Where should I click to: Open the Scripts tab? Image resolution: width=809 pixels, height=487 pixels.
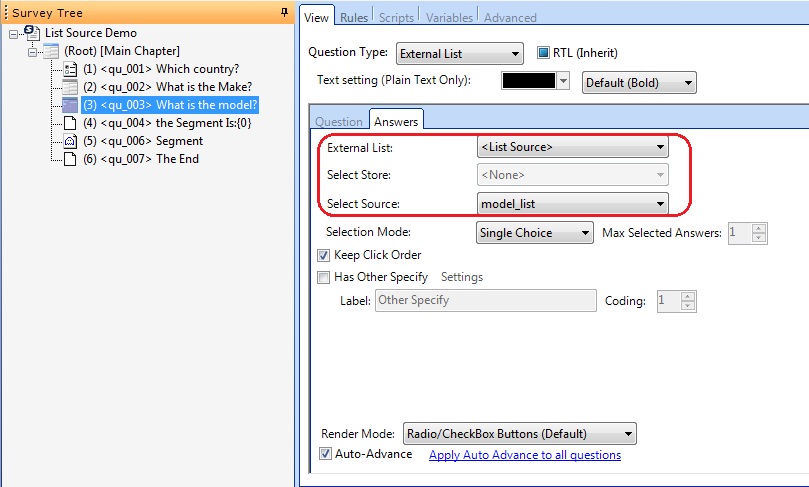(x=396, y=17)
